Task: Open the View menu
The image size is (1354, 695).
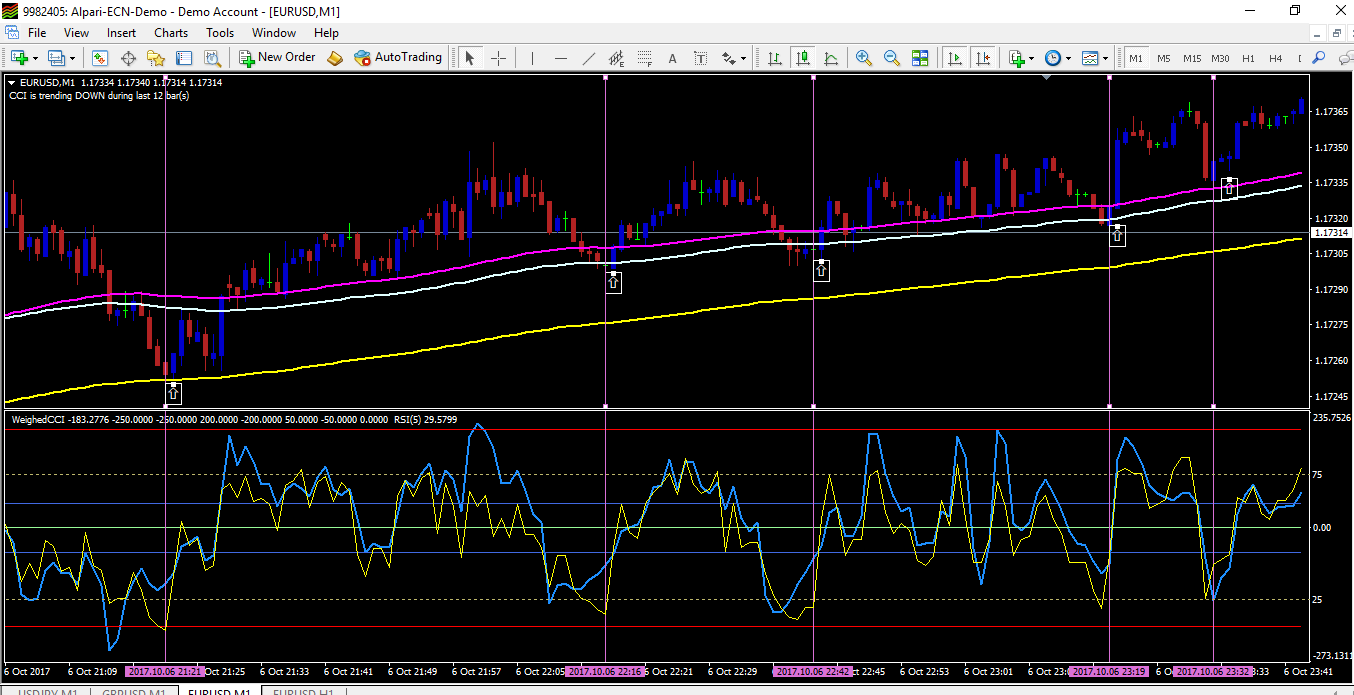Action: [x=76, y=33]
